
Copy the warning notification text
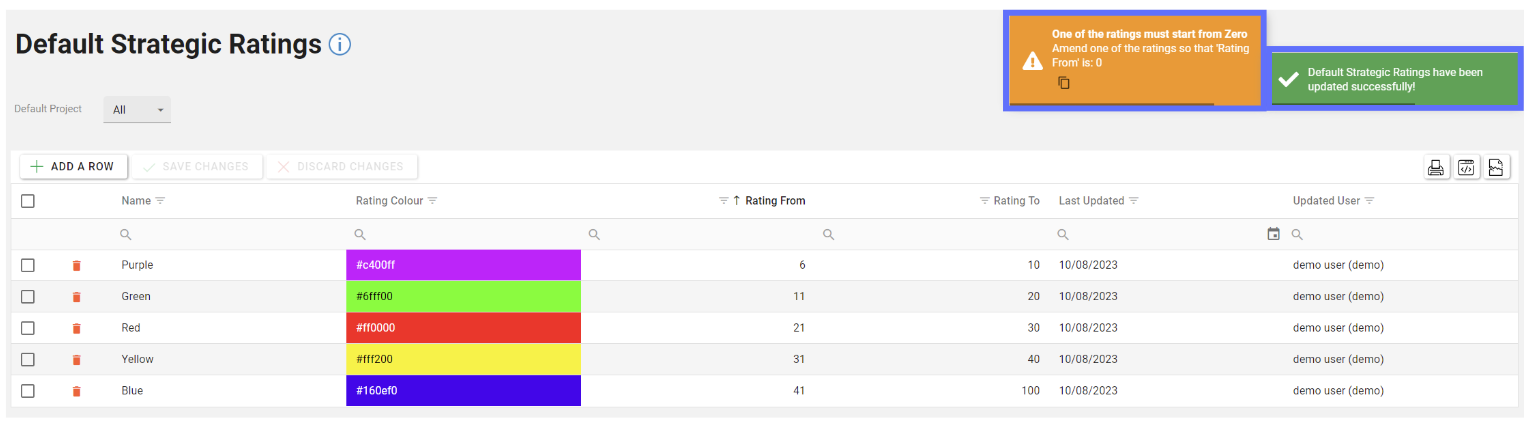coord(1064,83)
